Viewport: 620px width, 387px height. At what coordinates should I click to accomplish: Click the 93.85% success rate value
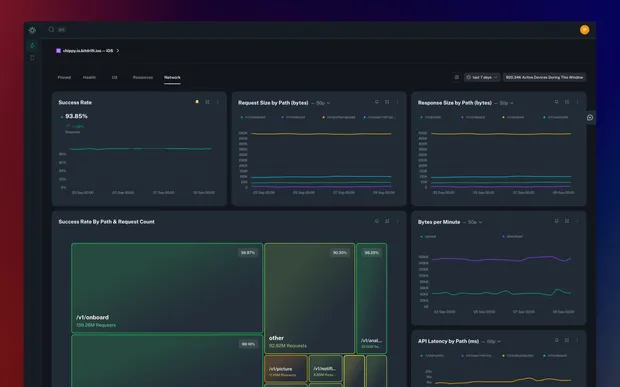[76, 116]
